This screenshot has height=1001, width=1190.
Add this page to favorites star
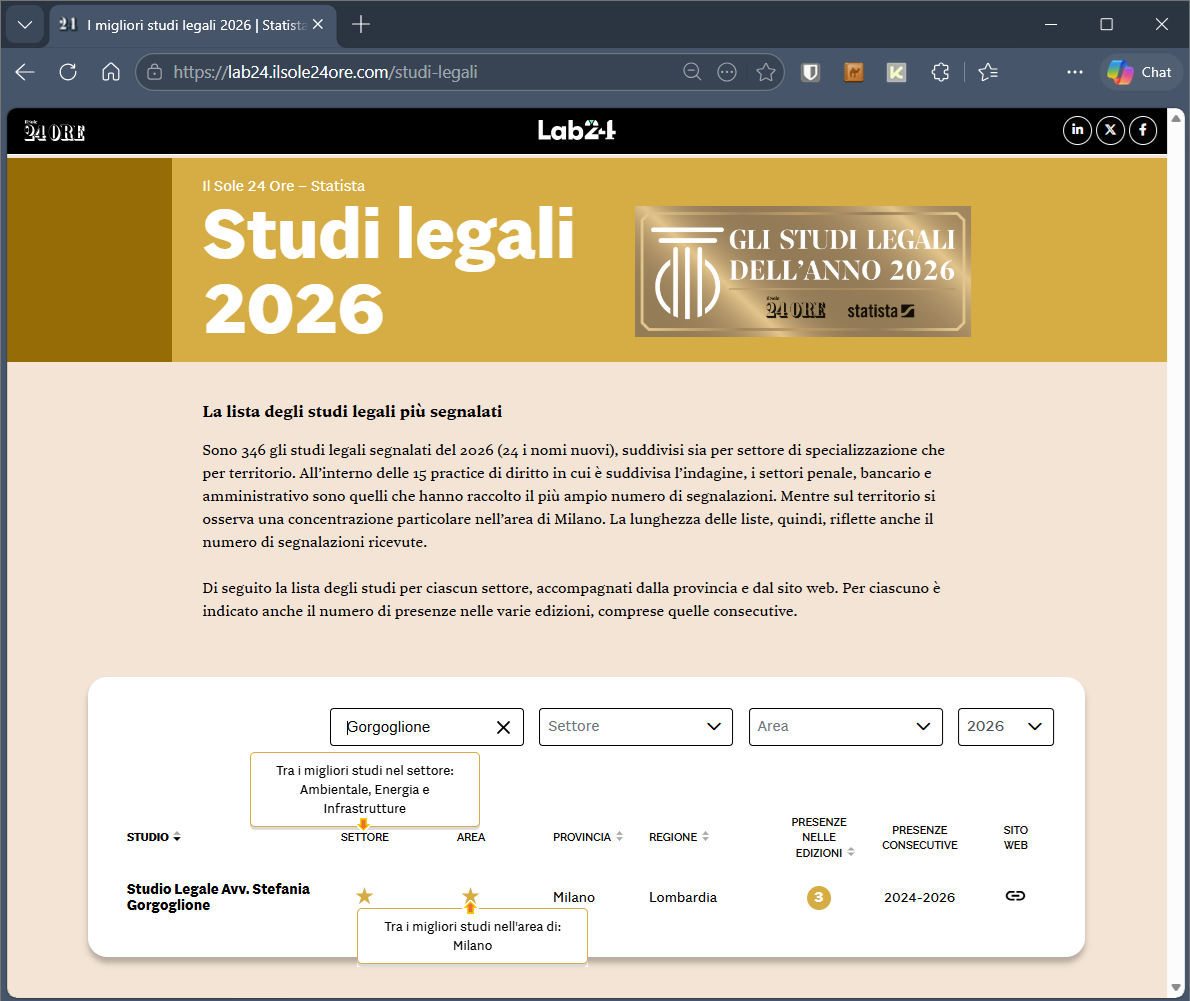(x=766, y=72)
